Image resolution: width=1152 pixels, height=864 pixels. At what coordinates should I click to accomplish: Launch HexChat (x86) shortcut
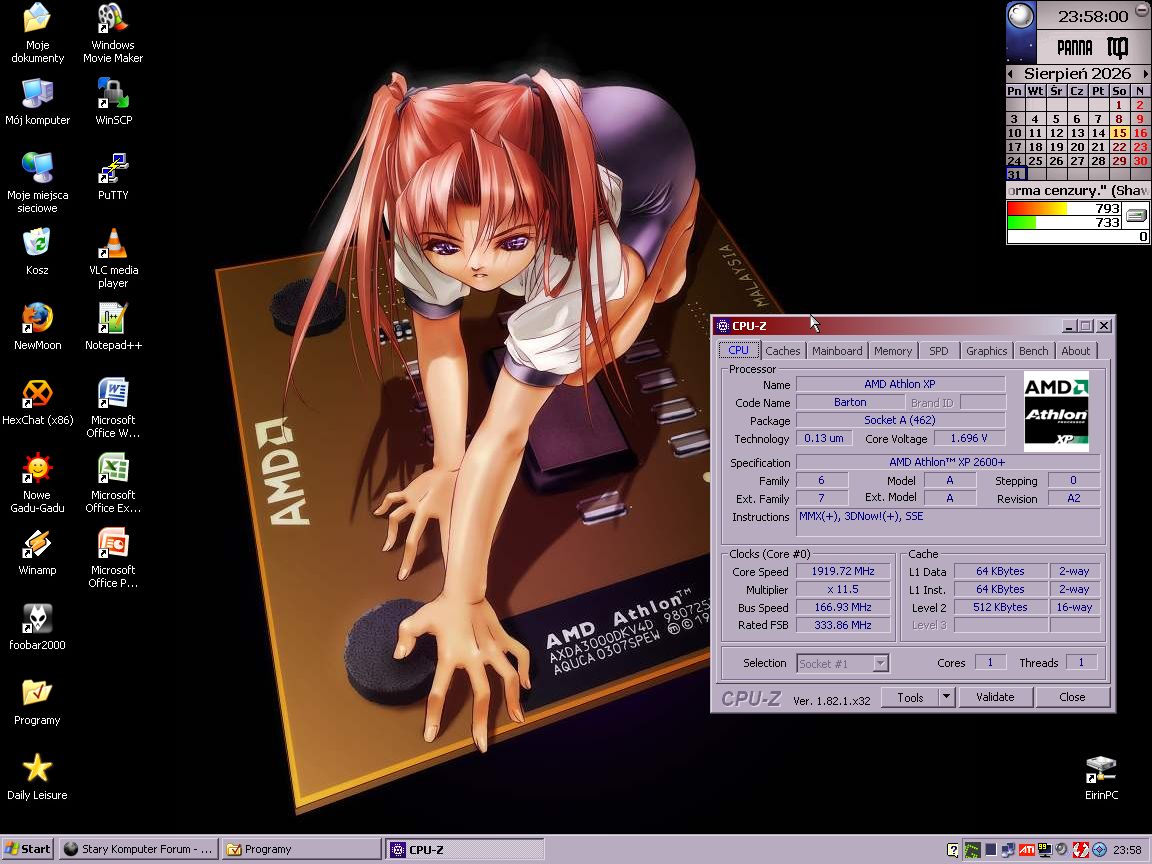coord(37,402)
